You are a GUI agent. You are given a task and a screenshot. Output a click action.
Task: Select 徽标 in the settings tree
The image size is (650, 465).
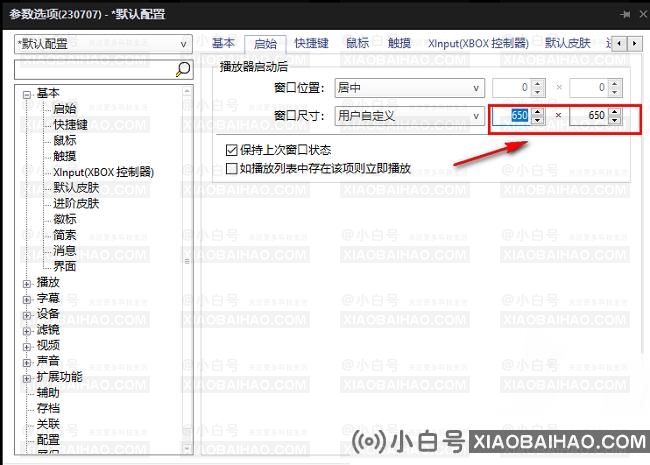coord(65,219)
